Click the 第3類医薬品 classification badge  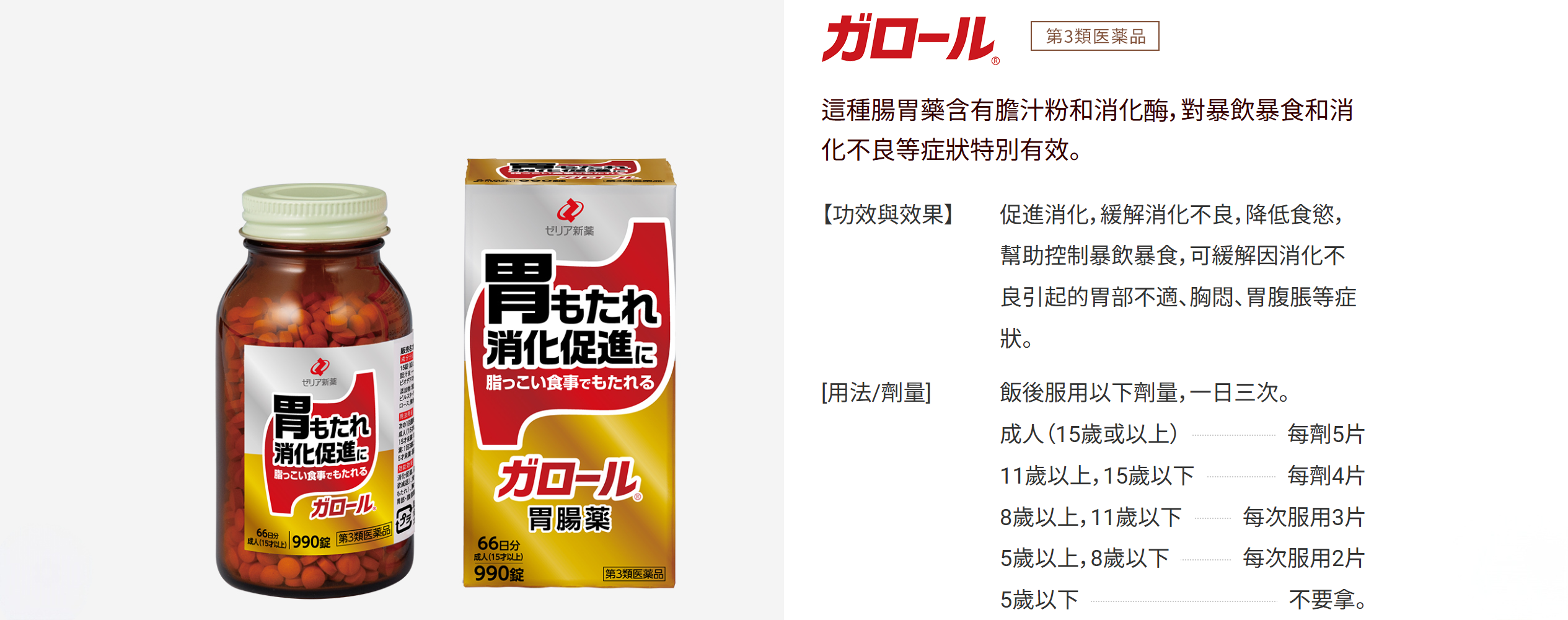pos(1095,36)
